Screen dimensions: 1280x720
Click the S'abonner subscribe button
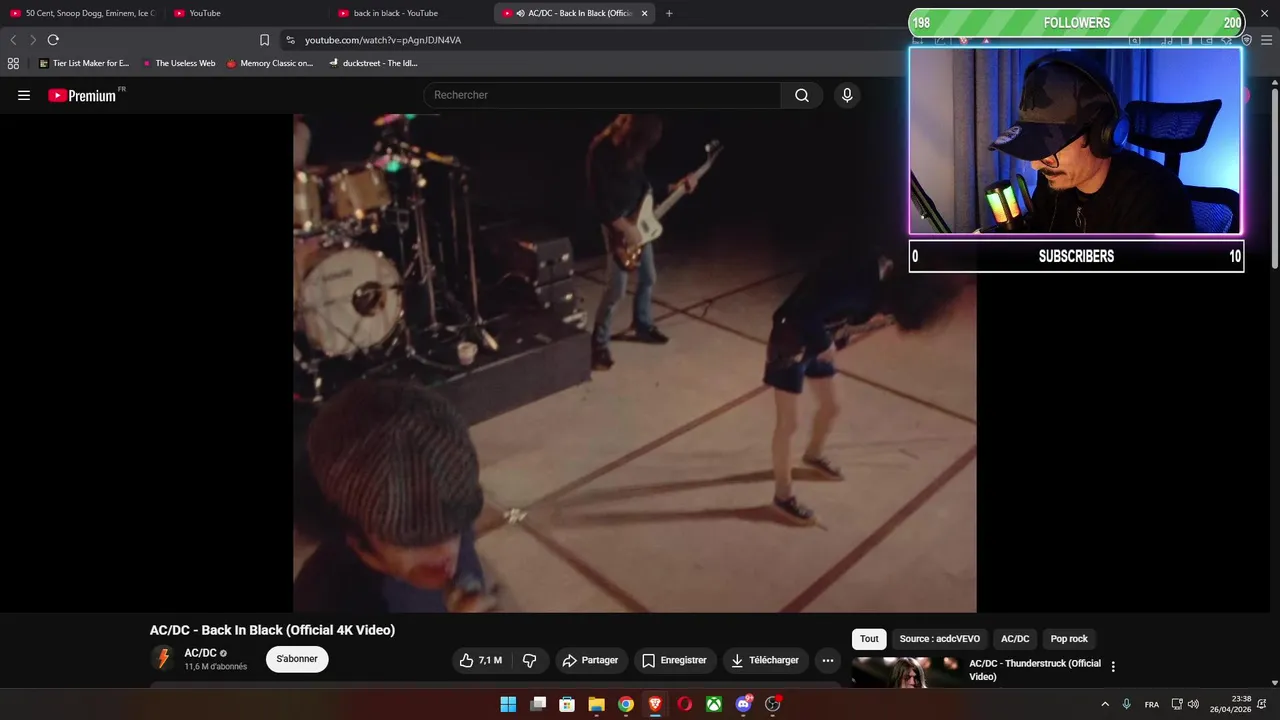point(297,659)
